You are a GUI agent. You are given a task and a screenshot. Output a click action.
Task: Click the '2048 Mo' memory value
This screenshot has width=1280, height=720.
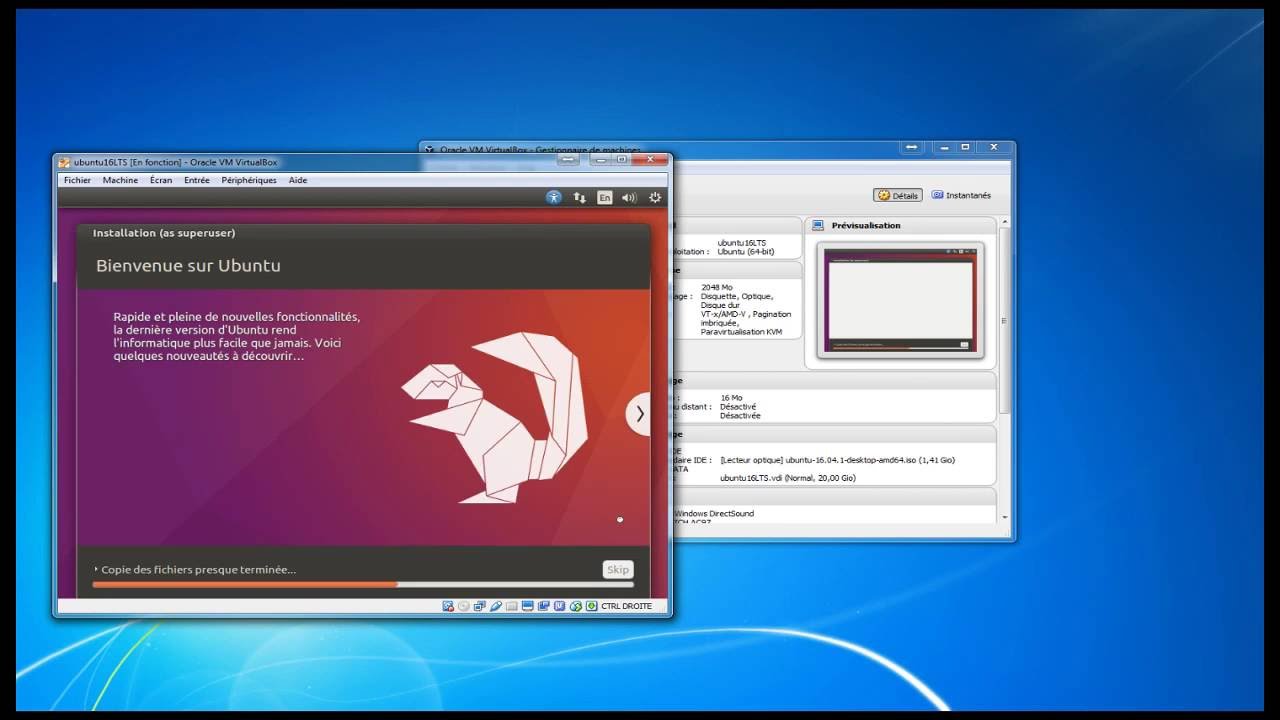(717, 287)
